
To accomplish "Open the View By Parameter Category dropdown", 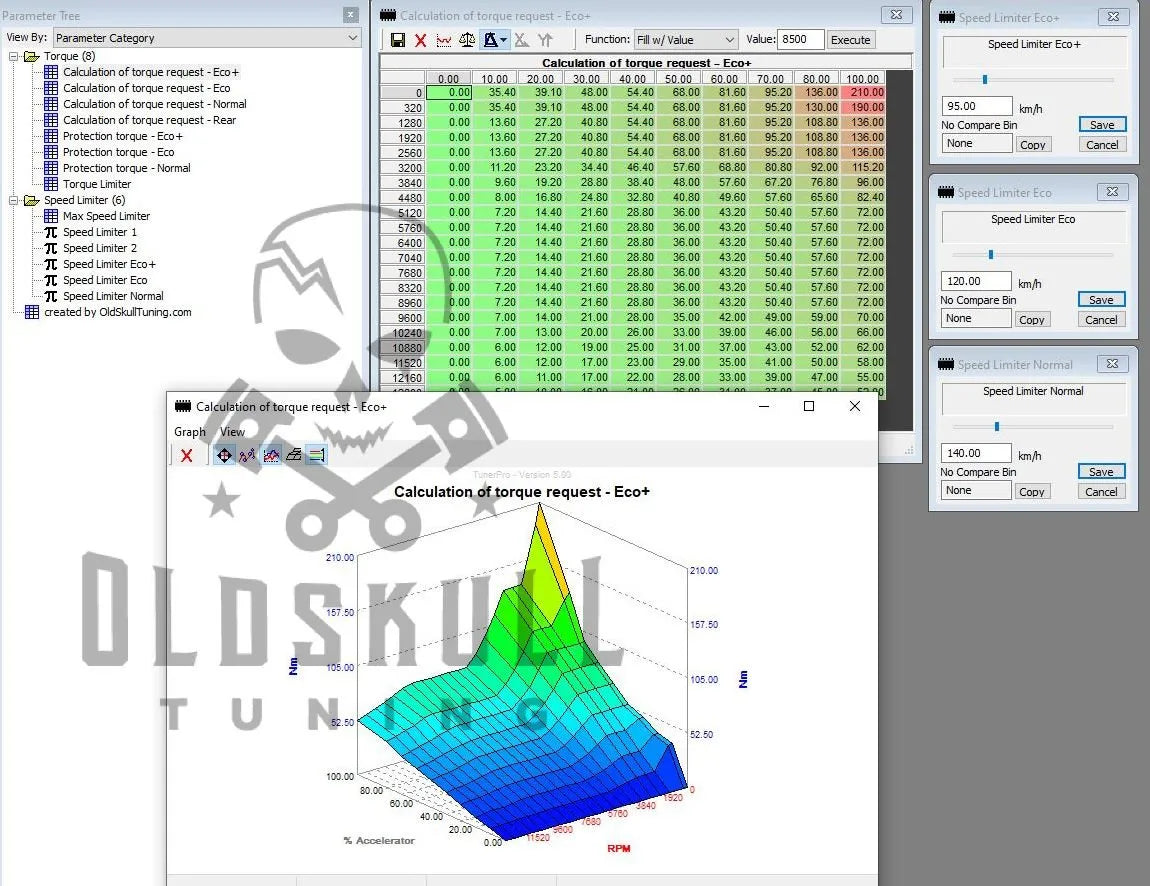I will tap(206, 38).
